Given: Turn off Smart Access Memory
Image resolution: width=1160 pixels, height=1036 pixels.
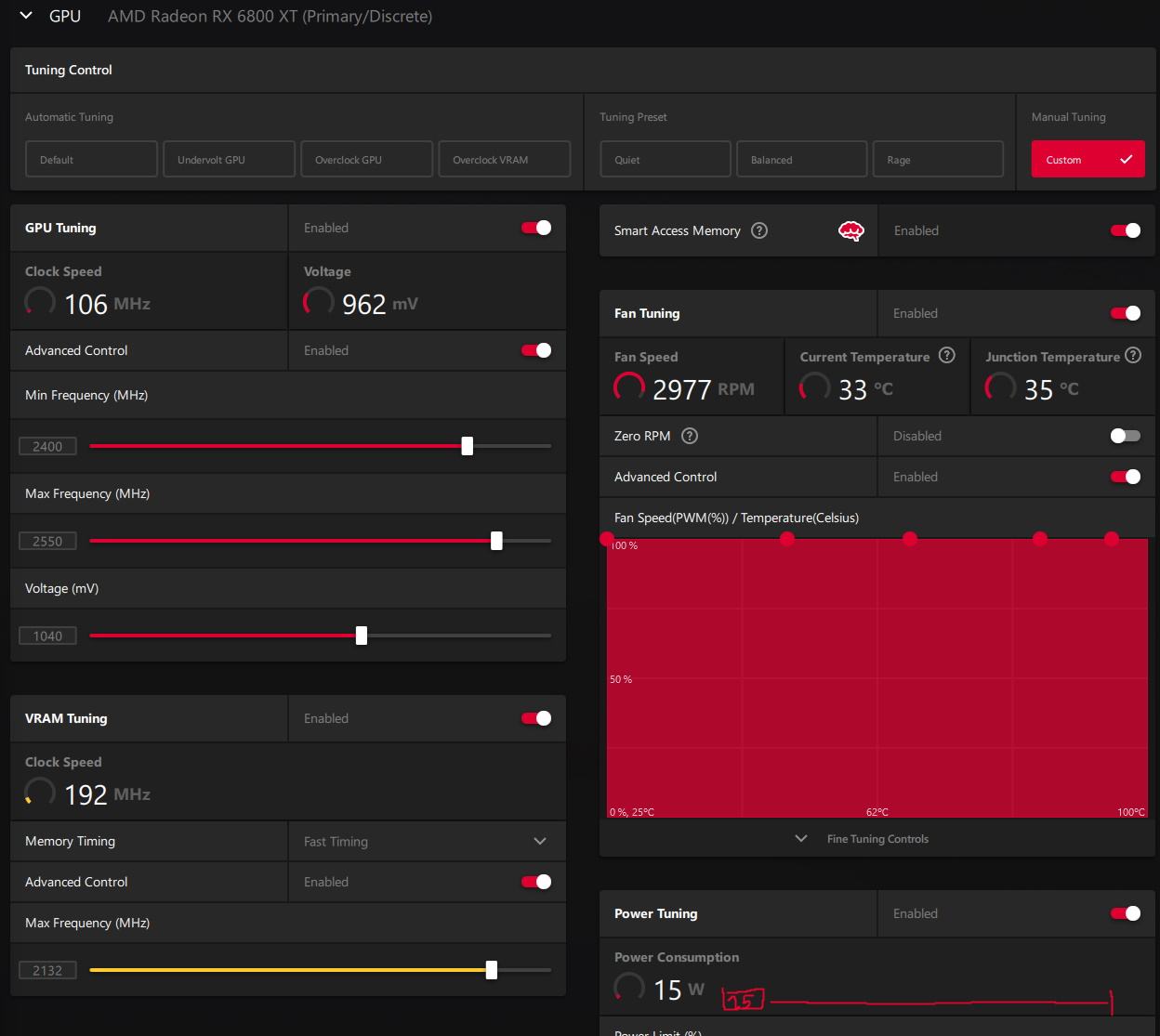Looking at the screenshot, I should [x=1126, y=230].
